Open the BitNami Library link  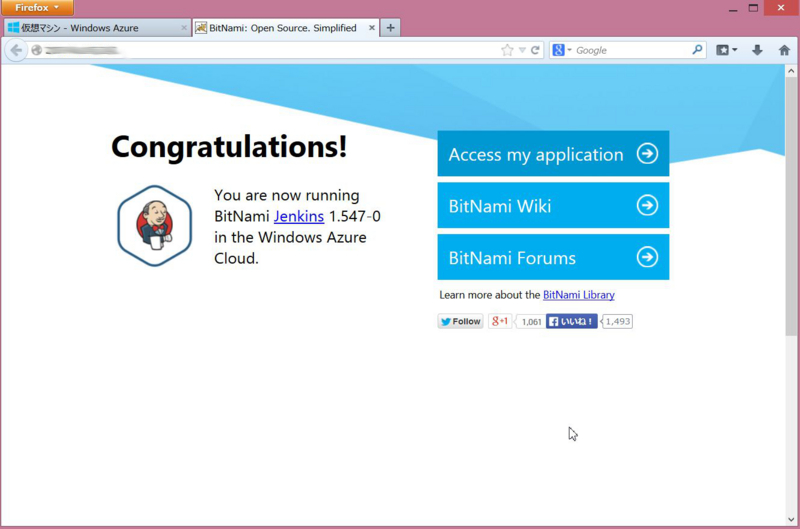579,295
